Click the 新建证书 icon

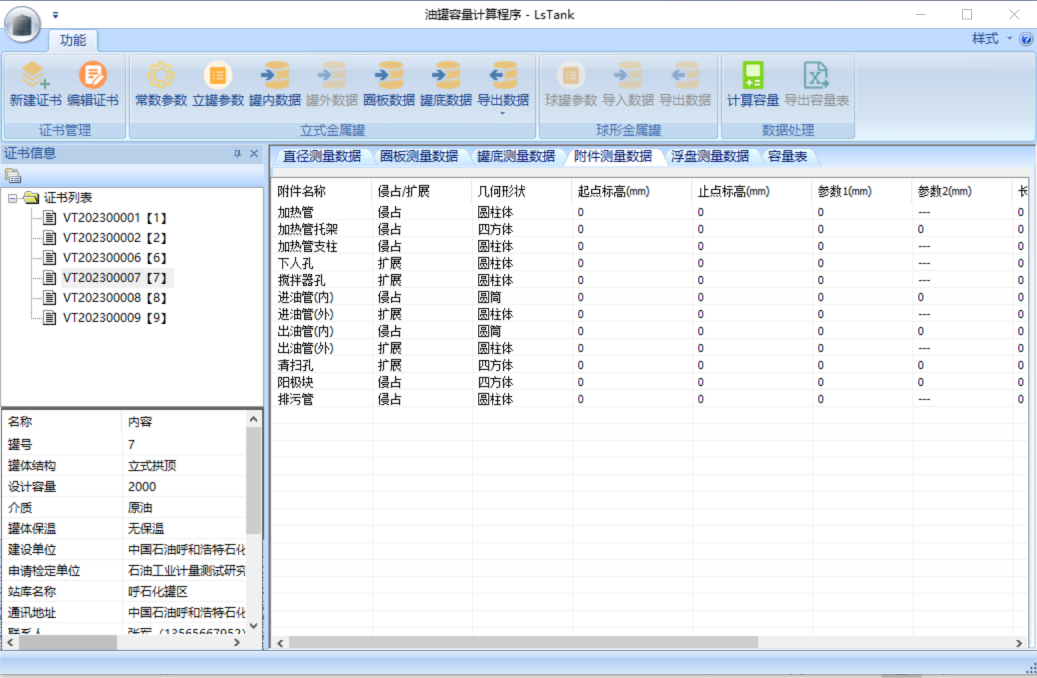point(35,75)
